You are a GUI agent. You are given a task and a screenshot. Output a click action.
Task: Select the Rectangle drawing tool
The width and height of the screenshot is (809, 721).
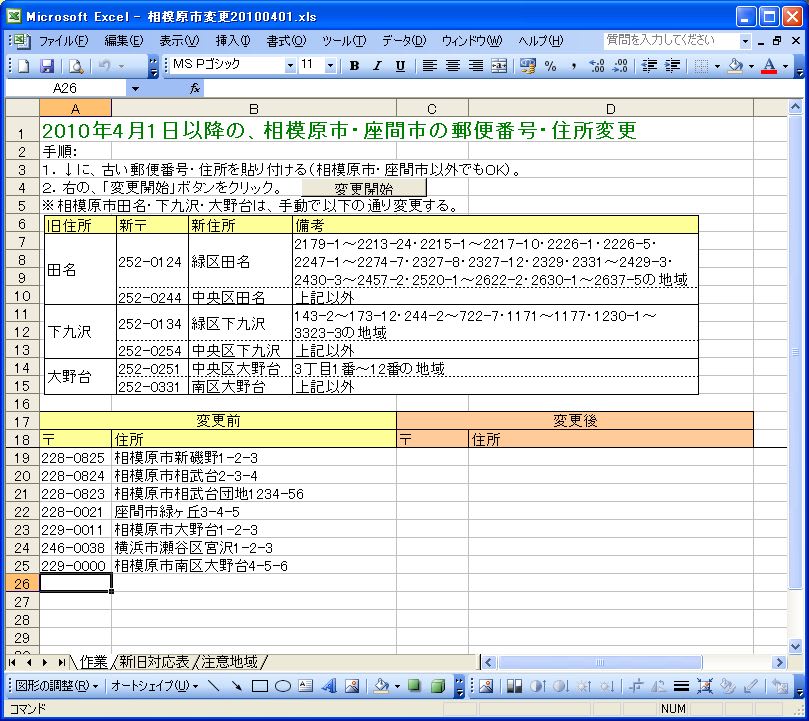pyautogui.click(x=260, y=686)
